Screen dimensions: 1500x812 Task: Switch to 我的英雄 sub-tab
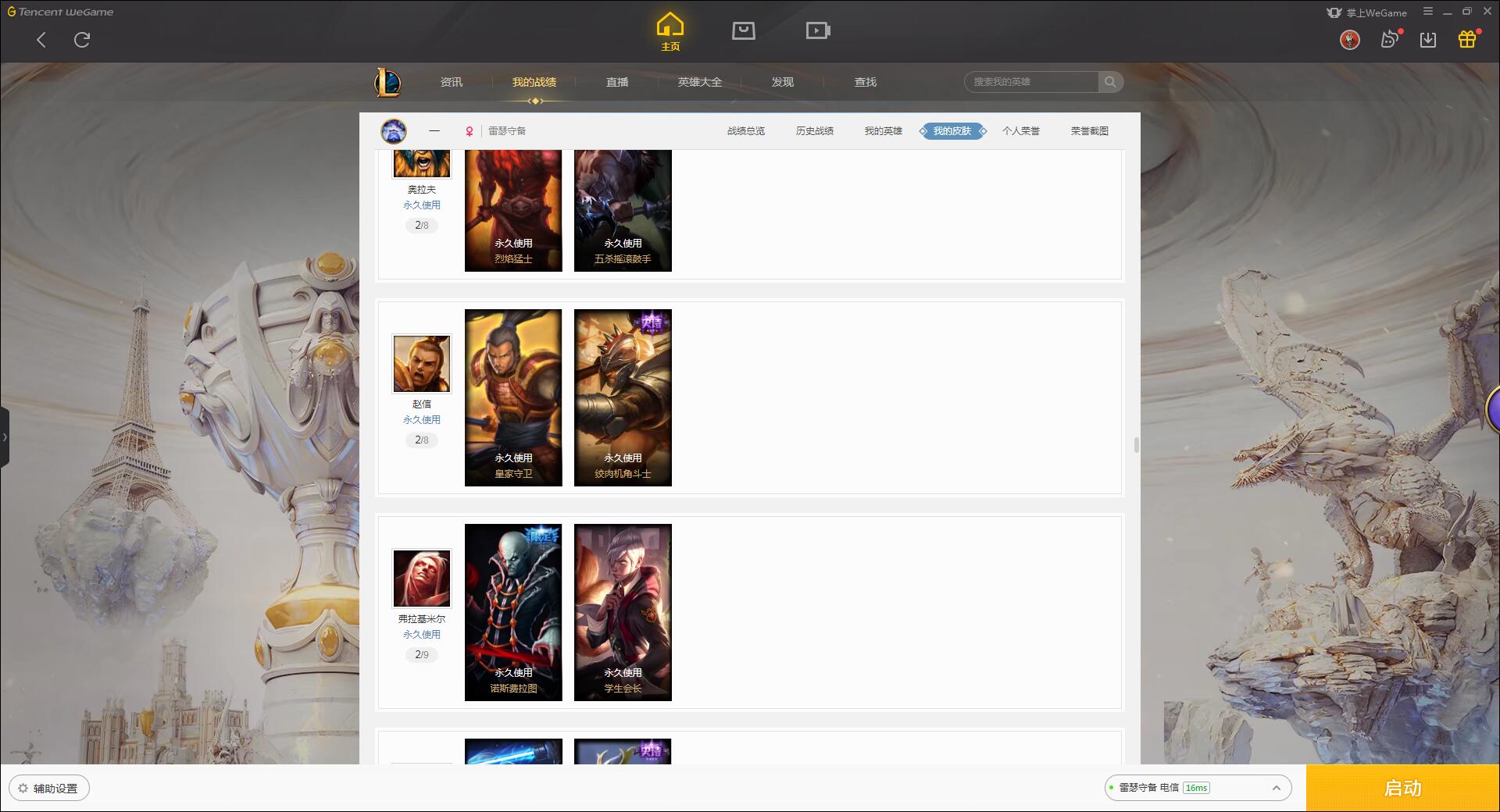click(x=884, y=131)
